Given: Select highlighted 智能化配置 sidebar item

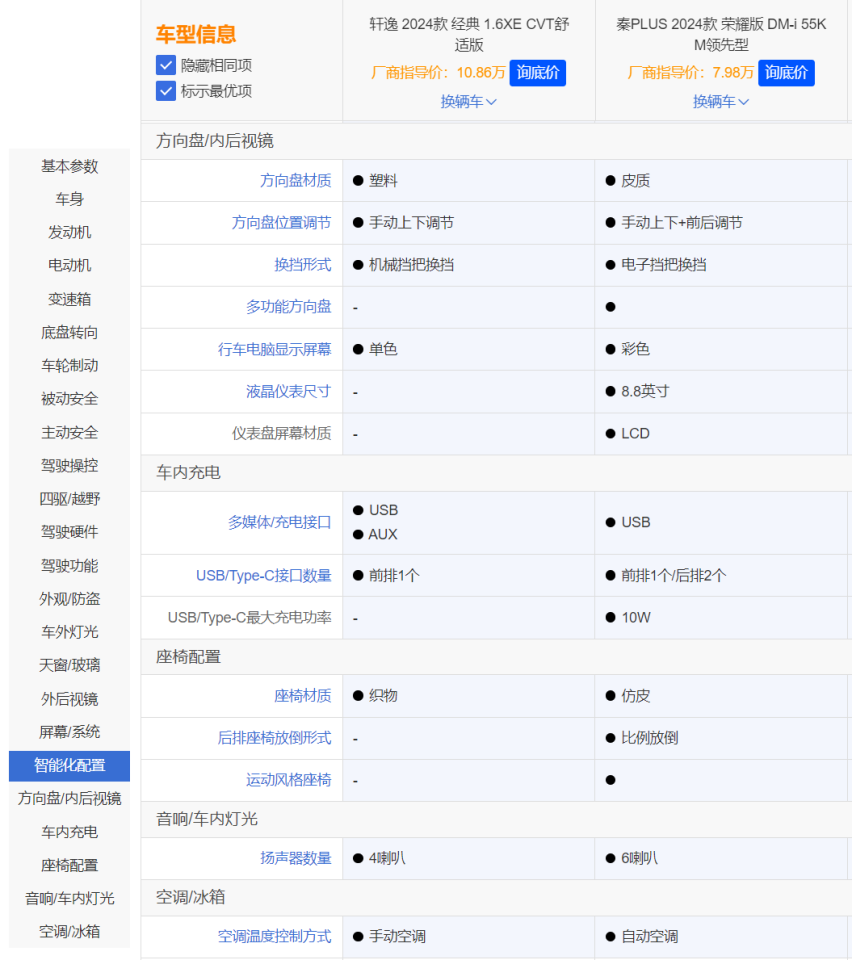Looking at the screenshot, I should (69, 766).
